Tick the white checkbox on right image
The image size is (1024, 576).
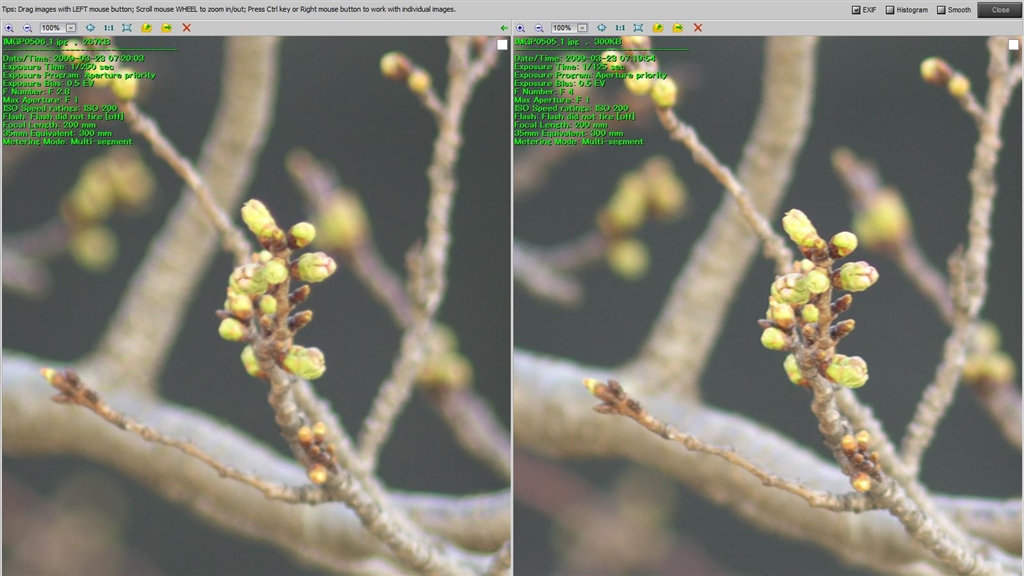(1013, 44)
